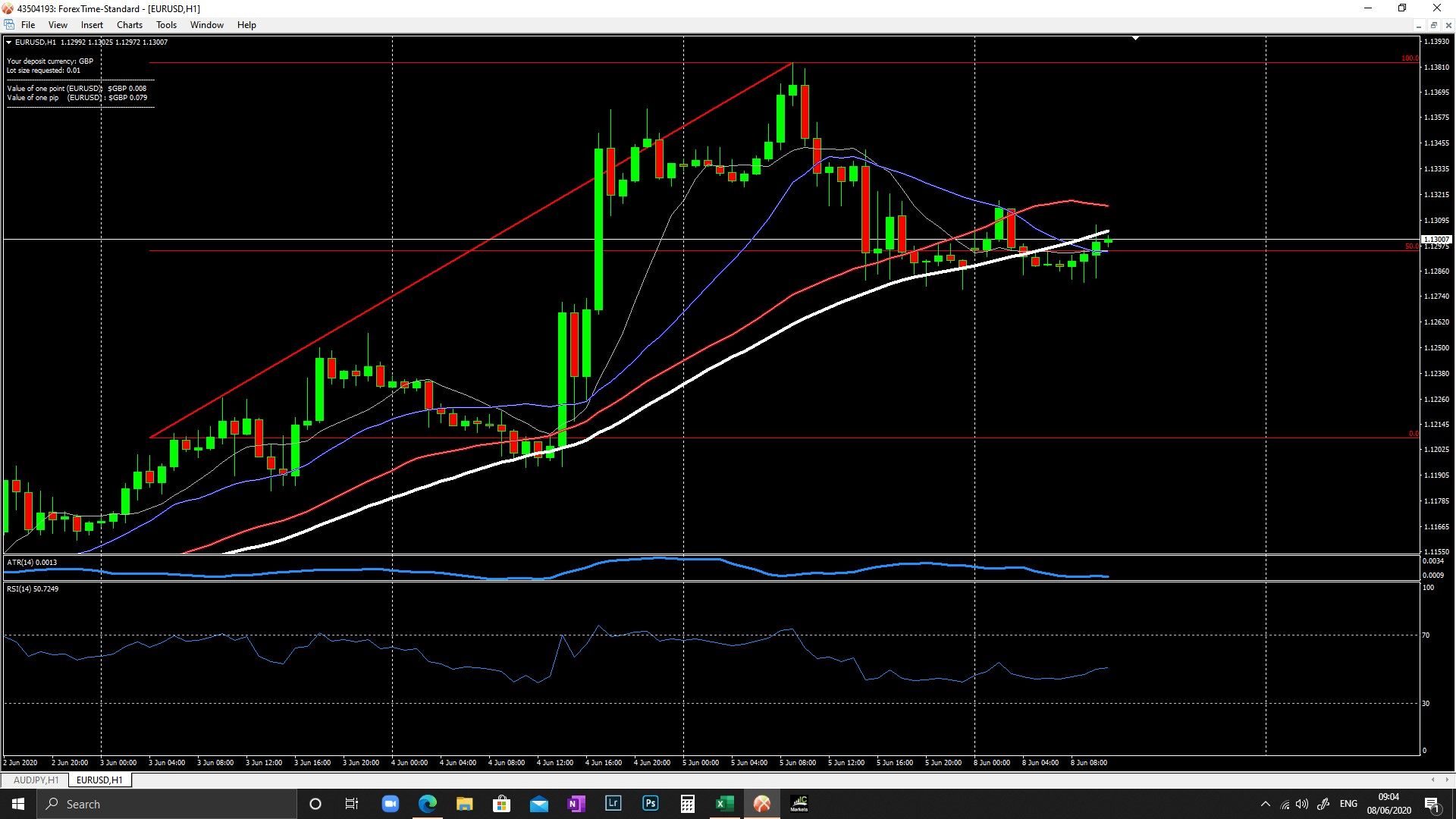Open the Window menu
This screenshot has width=1456, height=819.
(x=206, y=24)
